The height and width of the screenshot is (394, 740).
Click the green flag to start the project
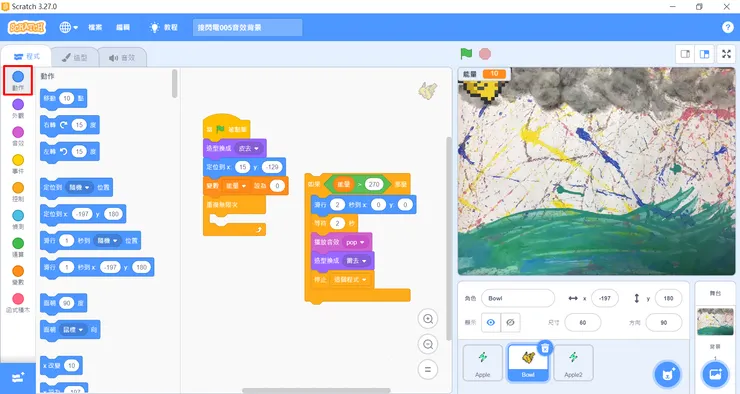pyautogui.click(x=466, y=54)
